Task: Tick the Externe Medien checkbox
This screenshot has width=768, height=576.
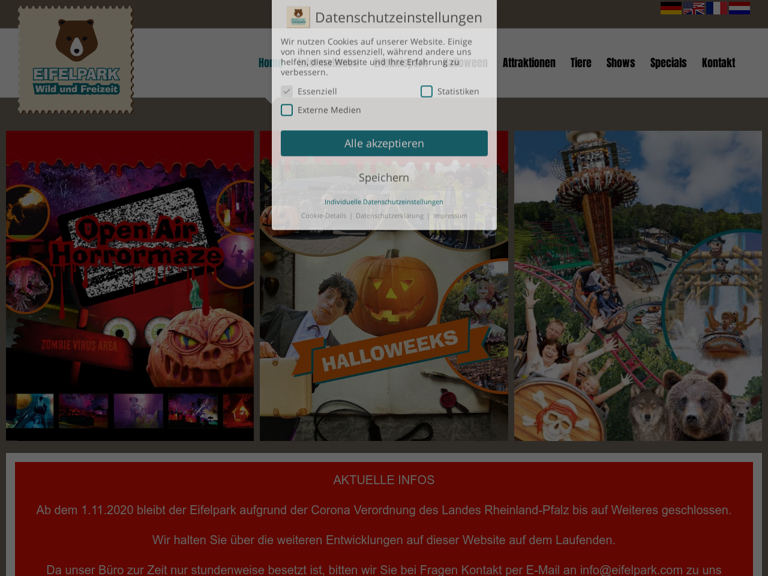Action: [x=287, y=110]
